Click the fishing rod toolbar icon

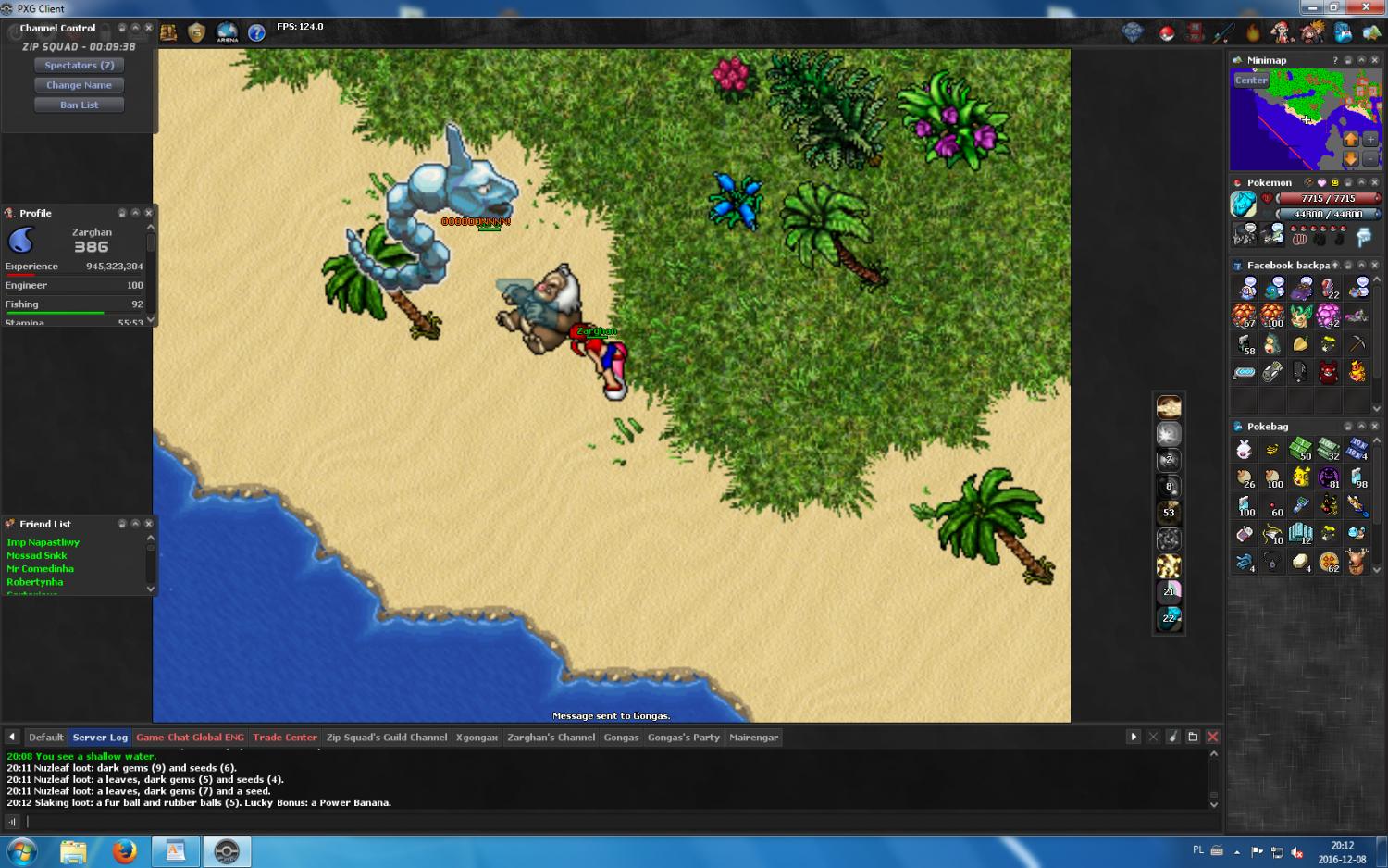1223,34
